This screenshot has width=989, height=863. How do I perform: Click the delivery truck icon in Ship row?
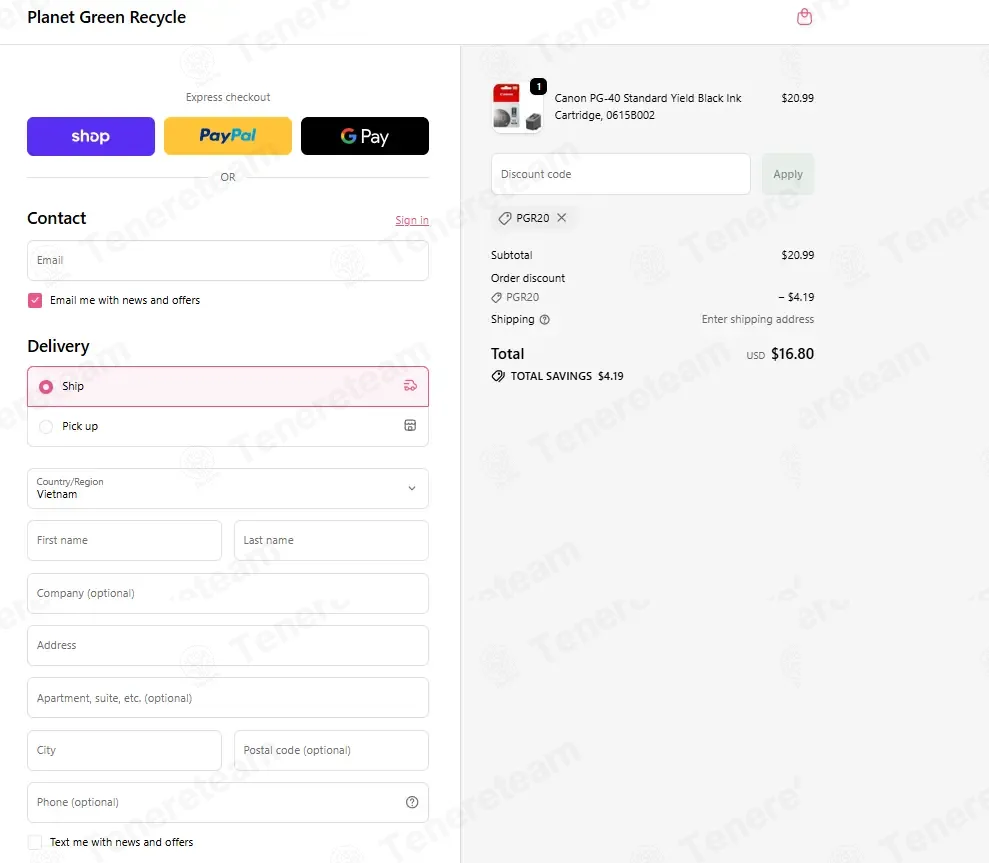click(x=410, y=385)
